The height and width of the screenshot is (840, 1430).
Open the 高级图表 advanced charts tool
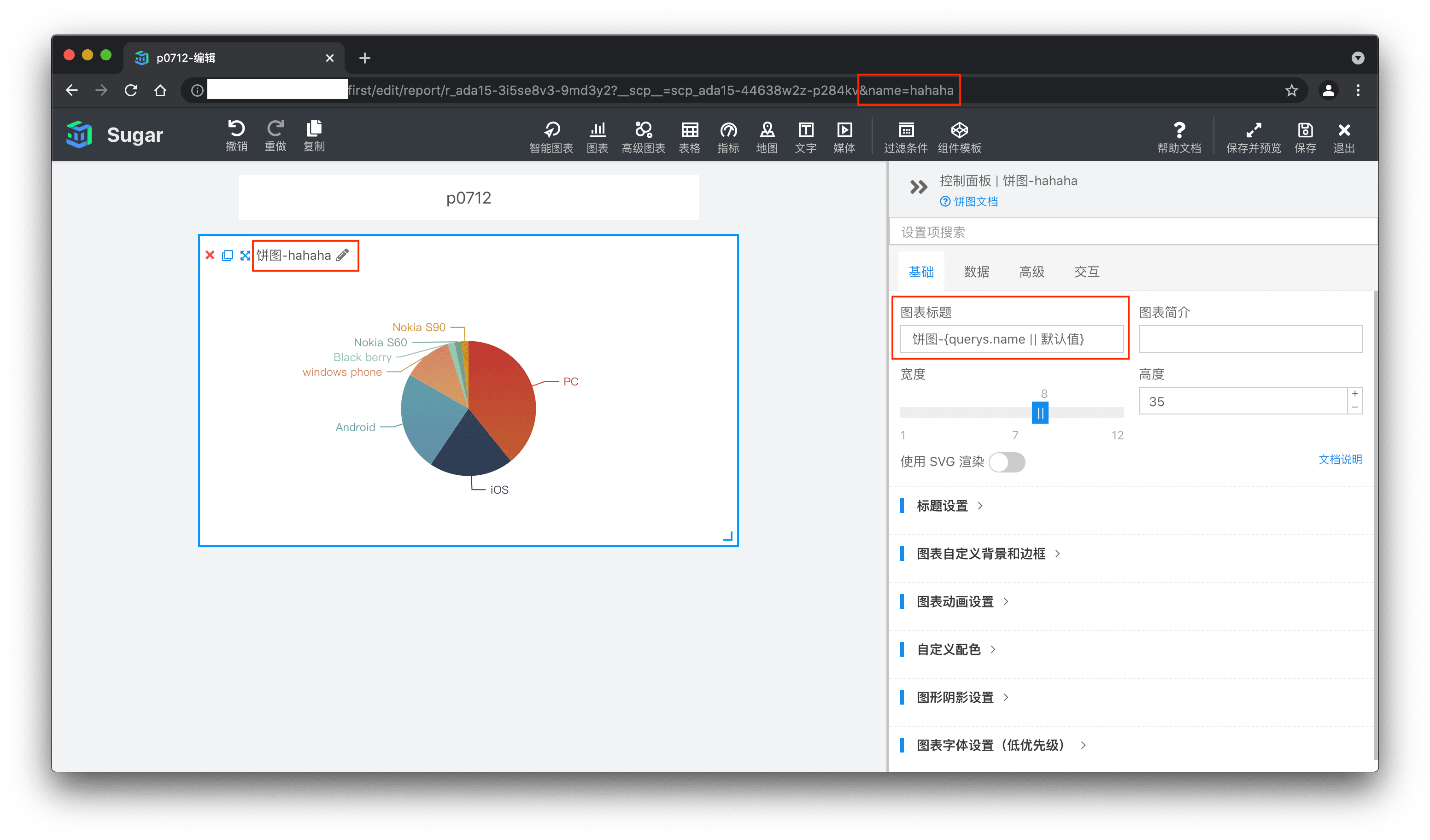pos(643,137)
